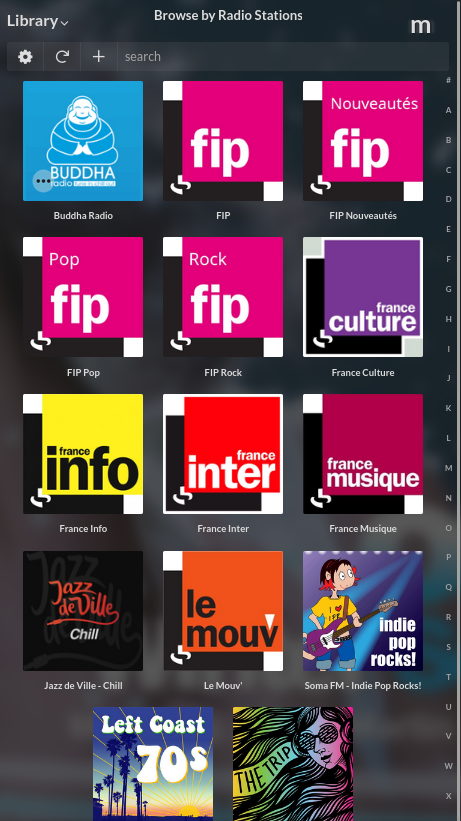Open the France Culture station artwork
This screenshot has height=821, width=461.
pos(363,297)
